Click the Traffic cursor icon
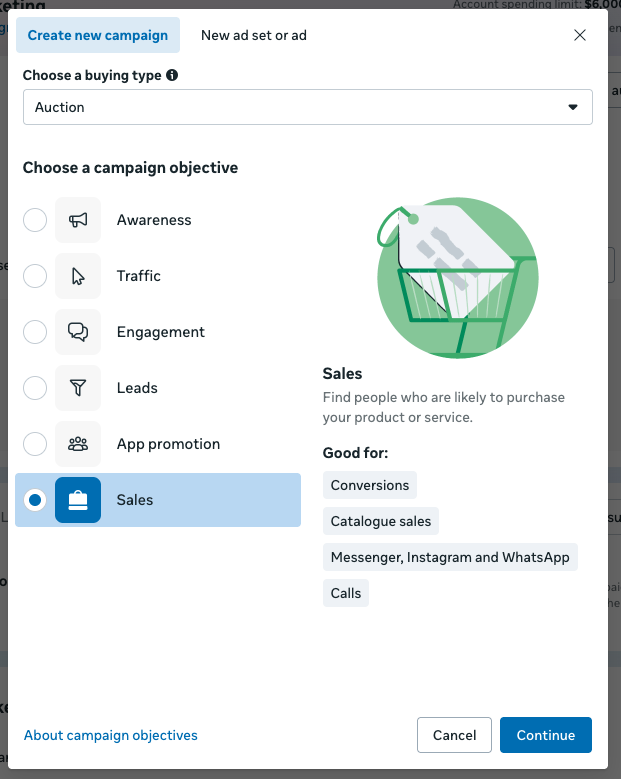Image resolution: width=621 pixels, height=779 pixels. (78, 276)
